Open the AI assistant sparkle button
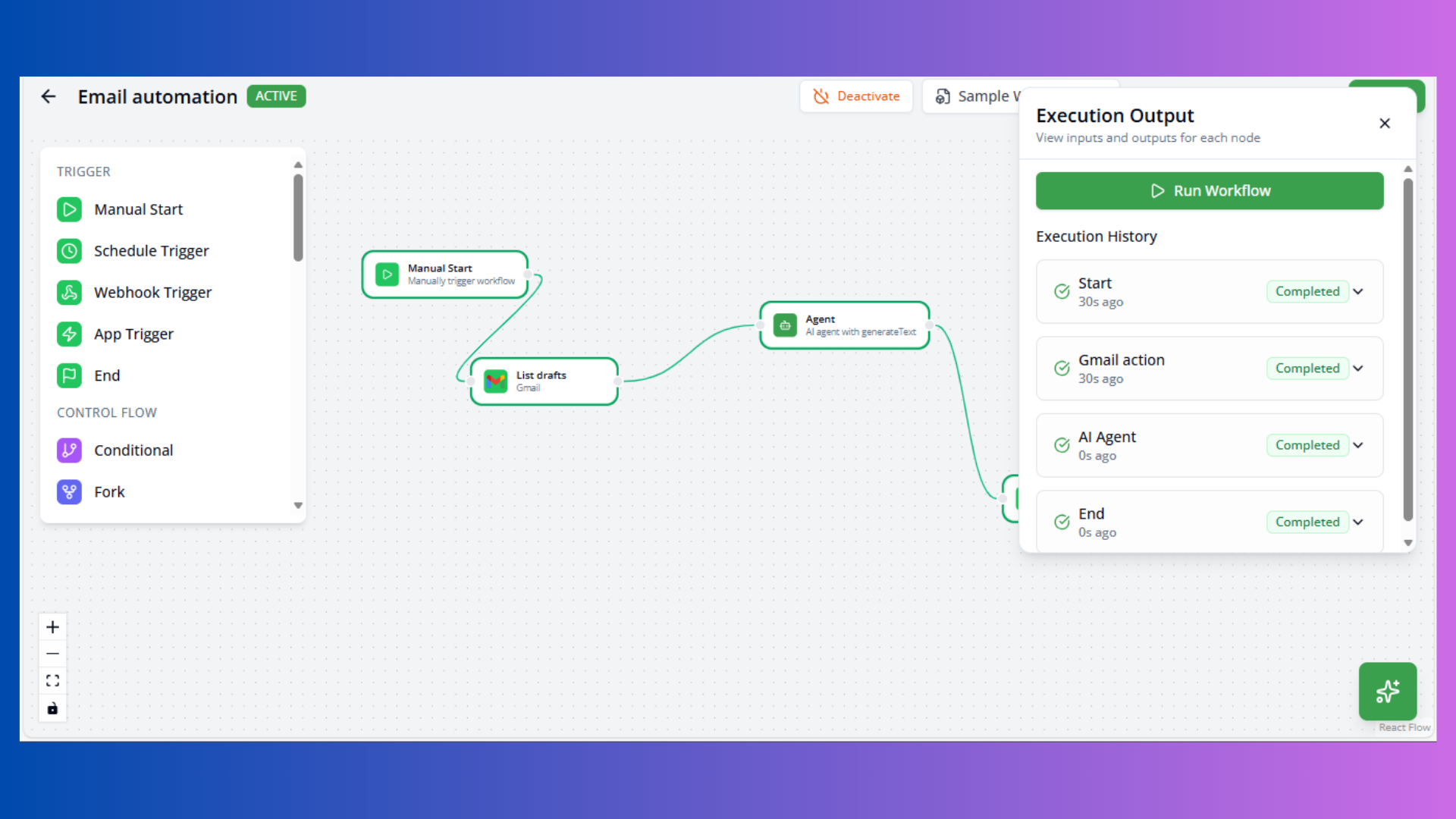Screen dimensions: 1456x819 click(1388, 692)
